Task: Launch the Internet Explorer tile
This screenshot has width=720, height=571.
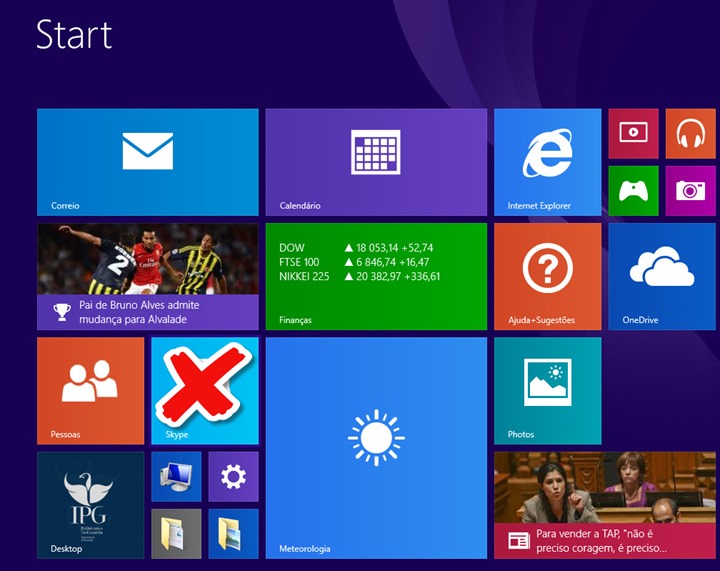Action: tap(547, 162)
